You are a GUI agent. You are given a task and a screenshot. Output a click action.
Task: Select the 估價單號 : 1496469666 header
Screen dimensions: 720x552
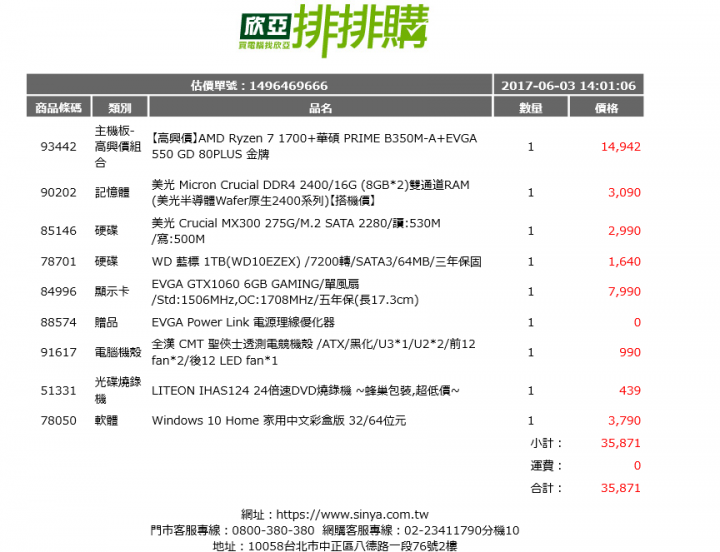coord(259,85)
